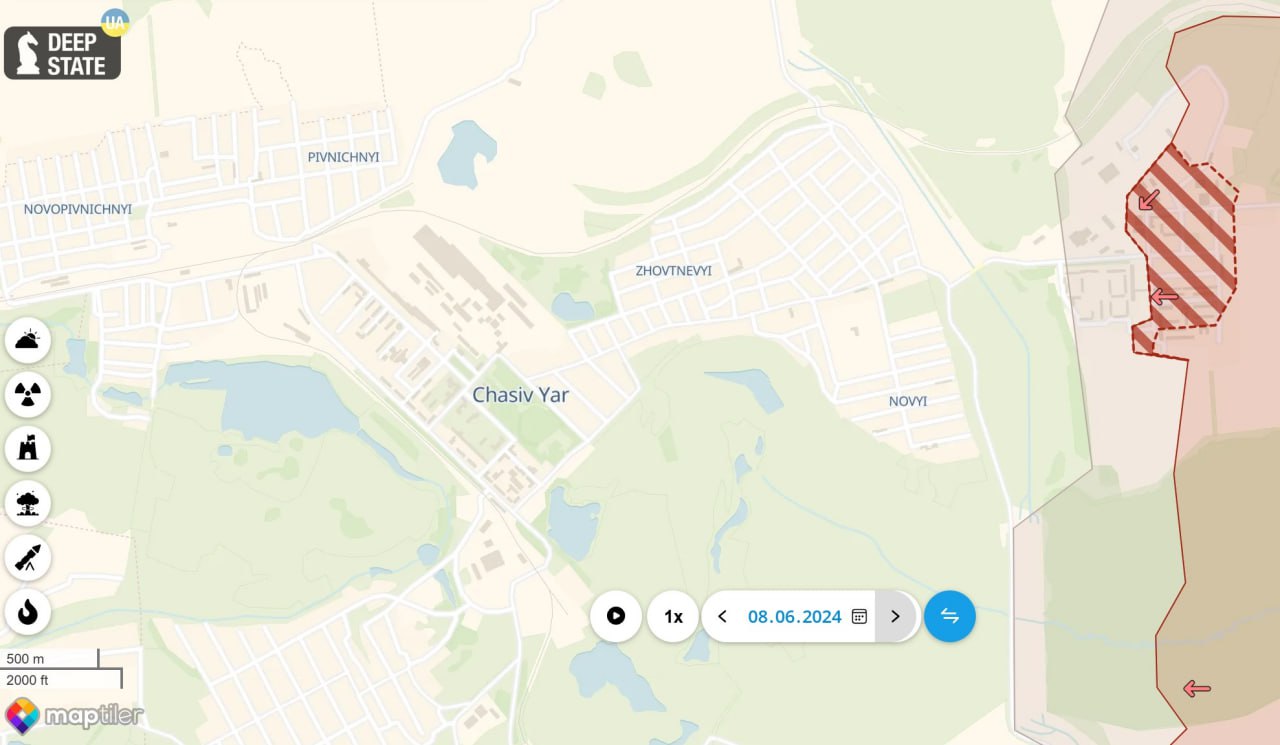Open the calendar date picker icon
Image resolution: width=1280 pixels, height=745 pixels.
click(x=859, y=616)
